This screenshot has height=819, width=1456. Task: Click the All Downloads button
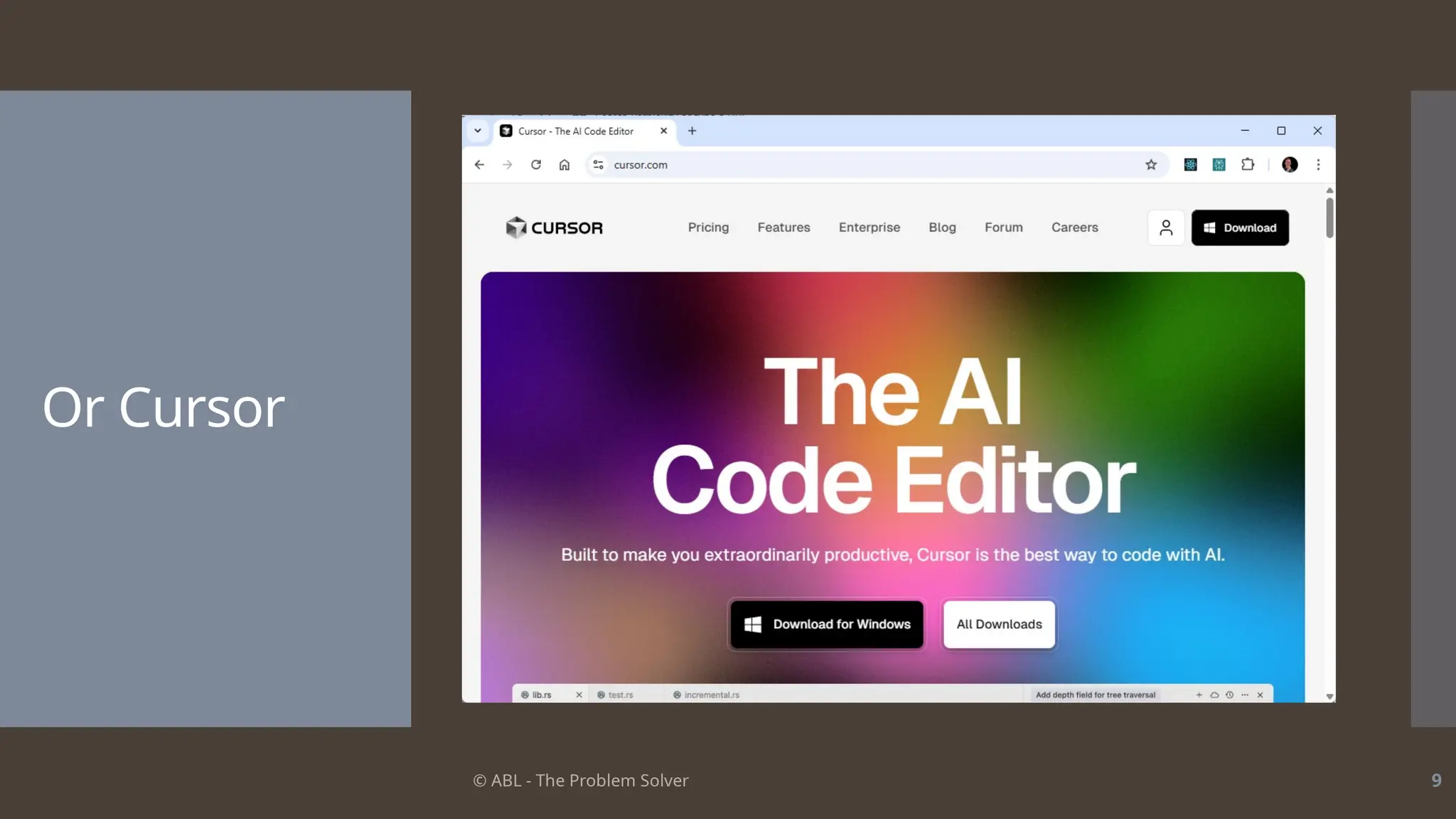tap(999, 624)
